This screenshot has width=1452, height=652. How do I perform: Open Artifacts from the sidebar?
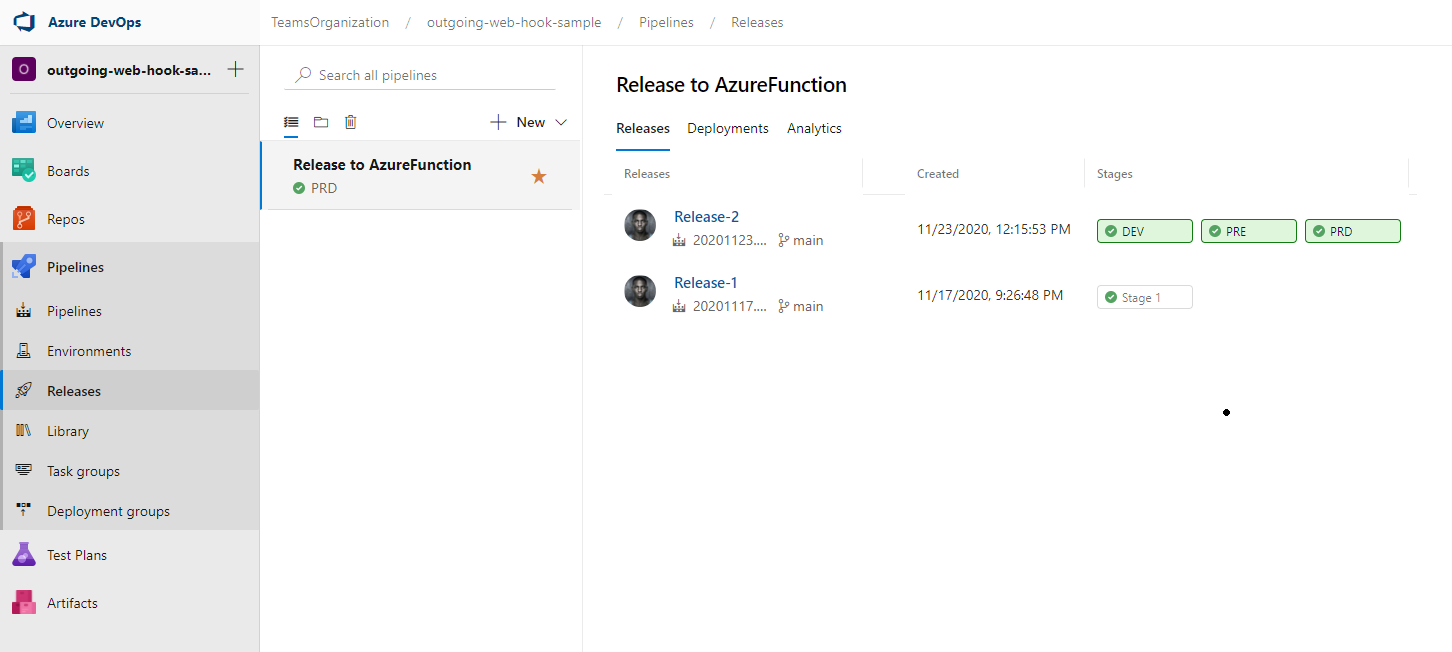coord(70,602)
